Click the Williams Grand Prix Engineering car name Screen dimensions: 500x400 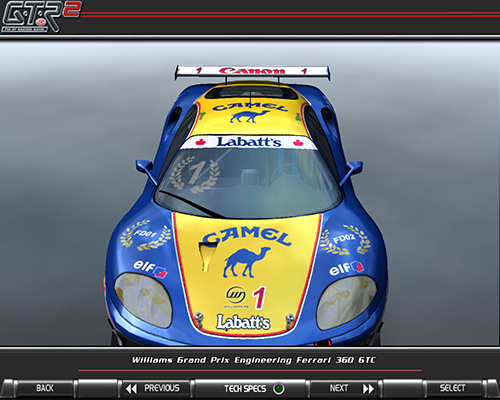[253, 360]
